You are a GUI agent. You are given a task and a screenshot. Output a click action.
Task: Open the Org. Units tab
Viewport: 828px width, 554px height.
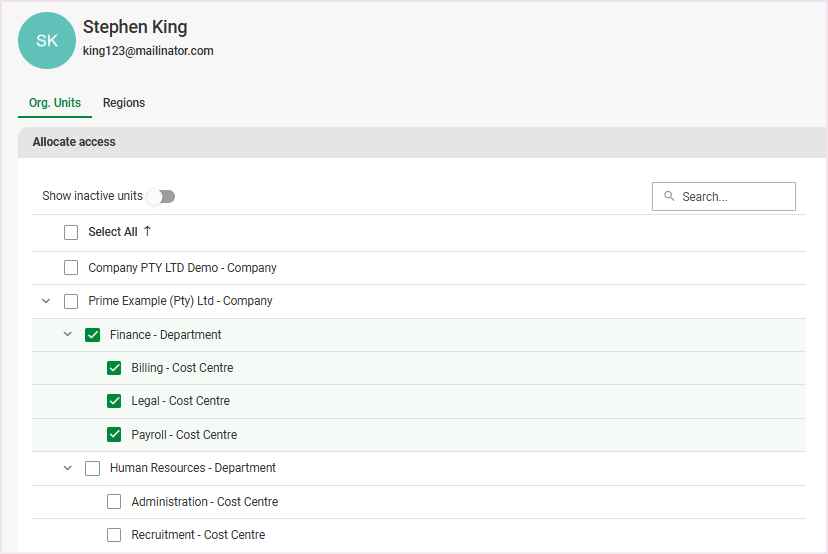point(55,103)
